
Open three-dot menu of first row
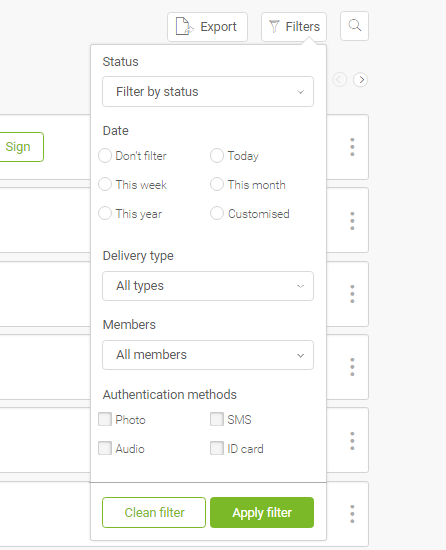click(352, 147)
